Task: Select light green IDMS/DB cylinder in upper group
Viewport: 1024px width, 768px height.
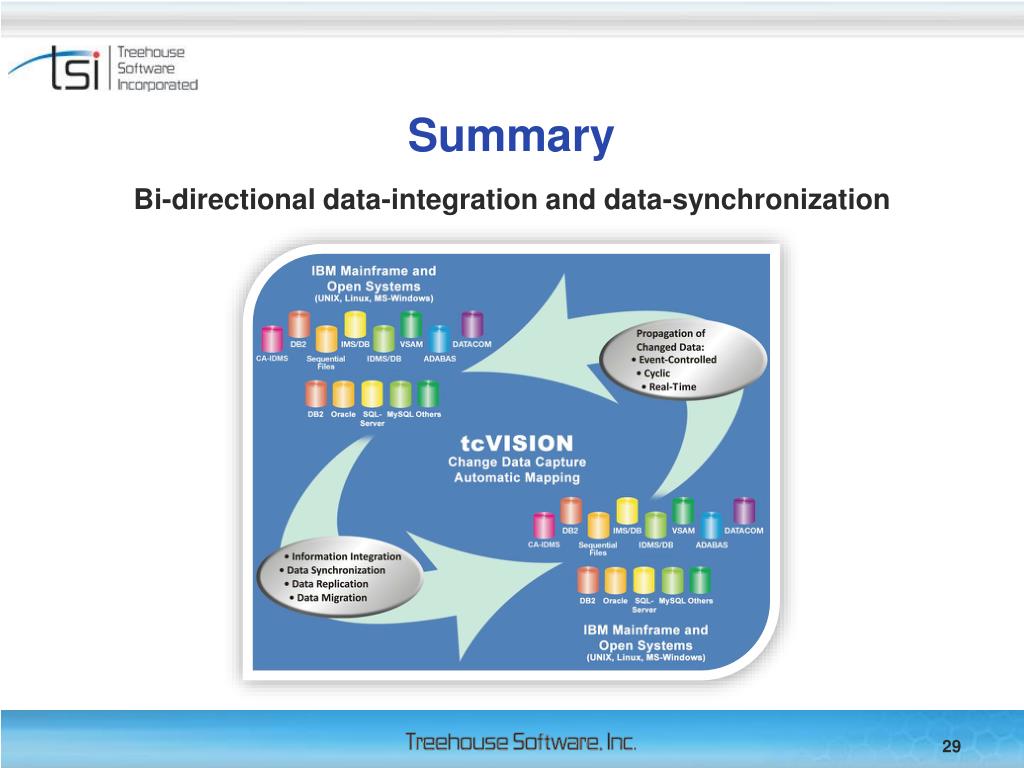Action: pyautogui.click(x=383, y=339)
